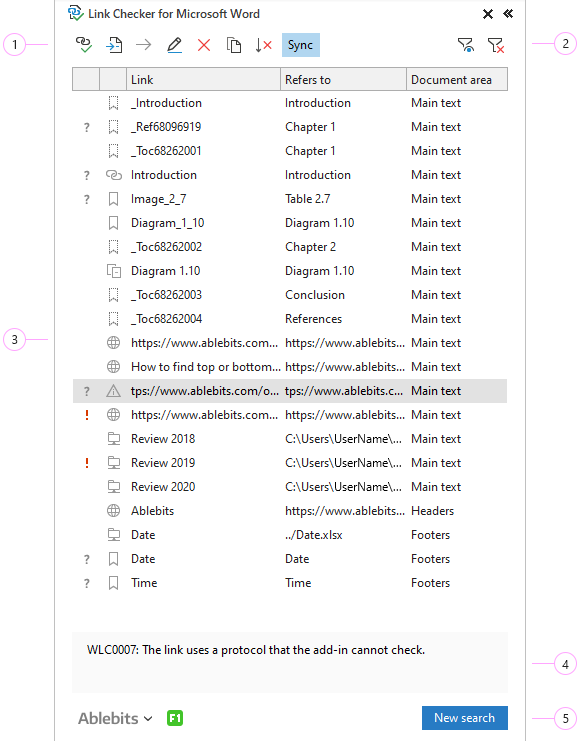Open the Ablebits dropdown menu

pyautogui.click(x=115, y=718)
